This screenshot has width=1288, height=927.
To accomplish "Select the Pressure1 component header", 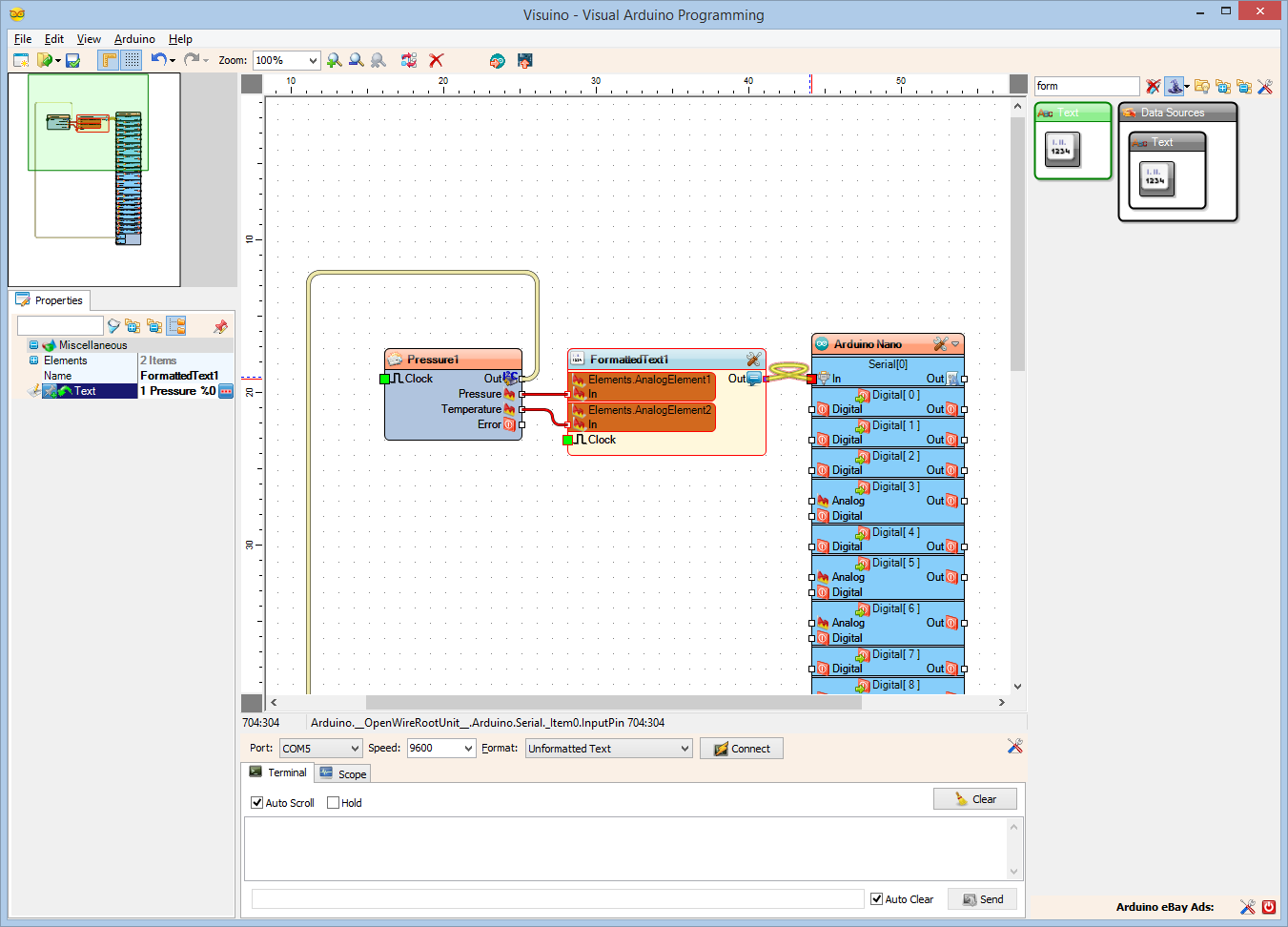I will [453, 360].
